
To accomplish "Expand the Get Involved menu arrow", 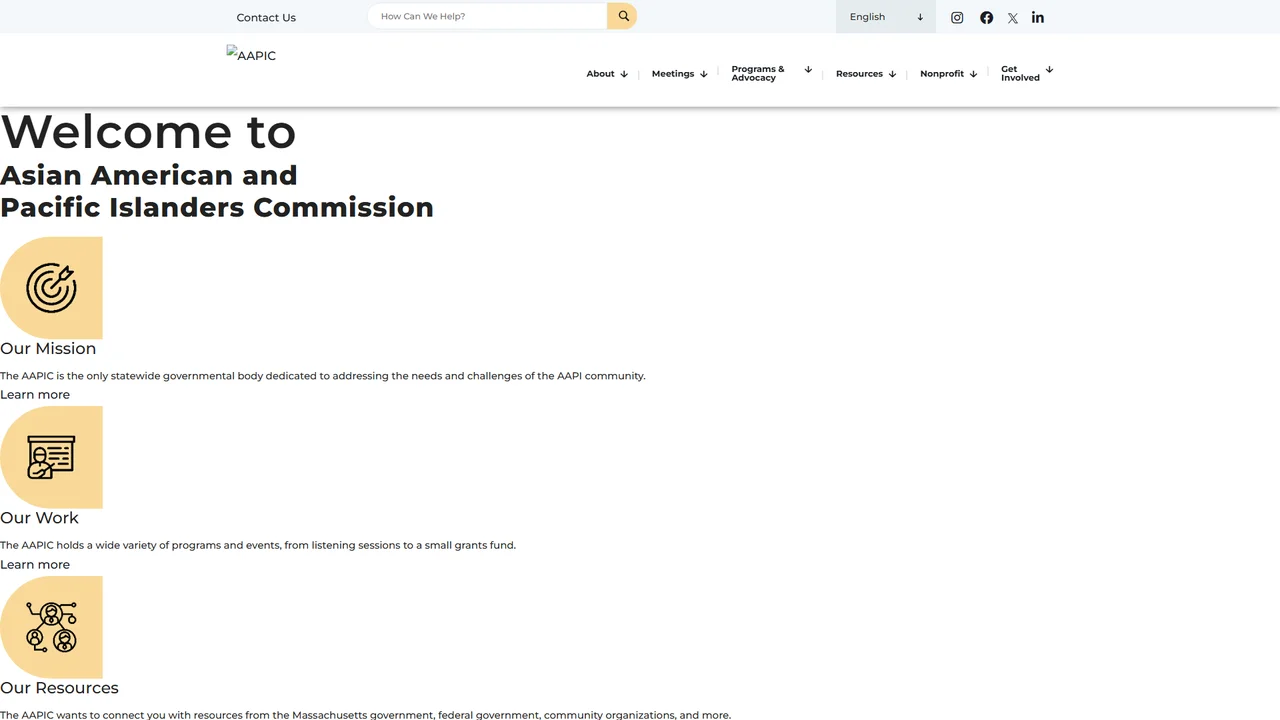I will tap(1049, 70).
